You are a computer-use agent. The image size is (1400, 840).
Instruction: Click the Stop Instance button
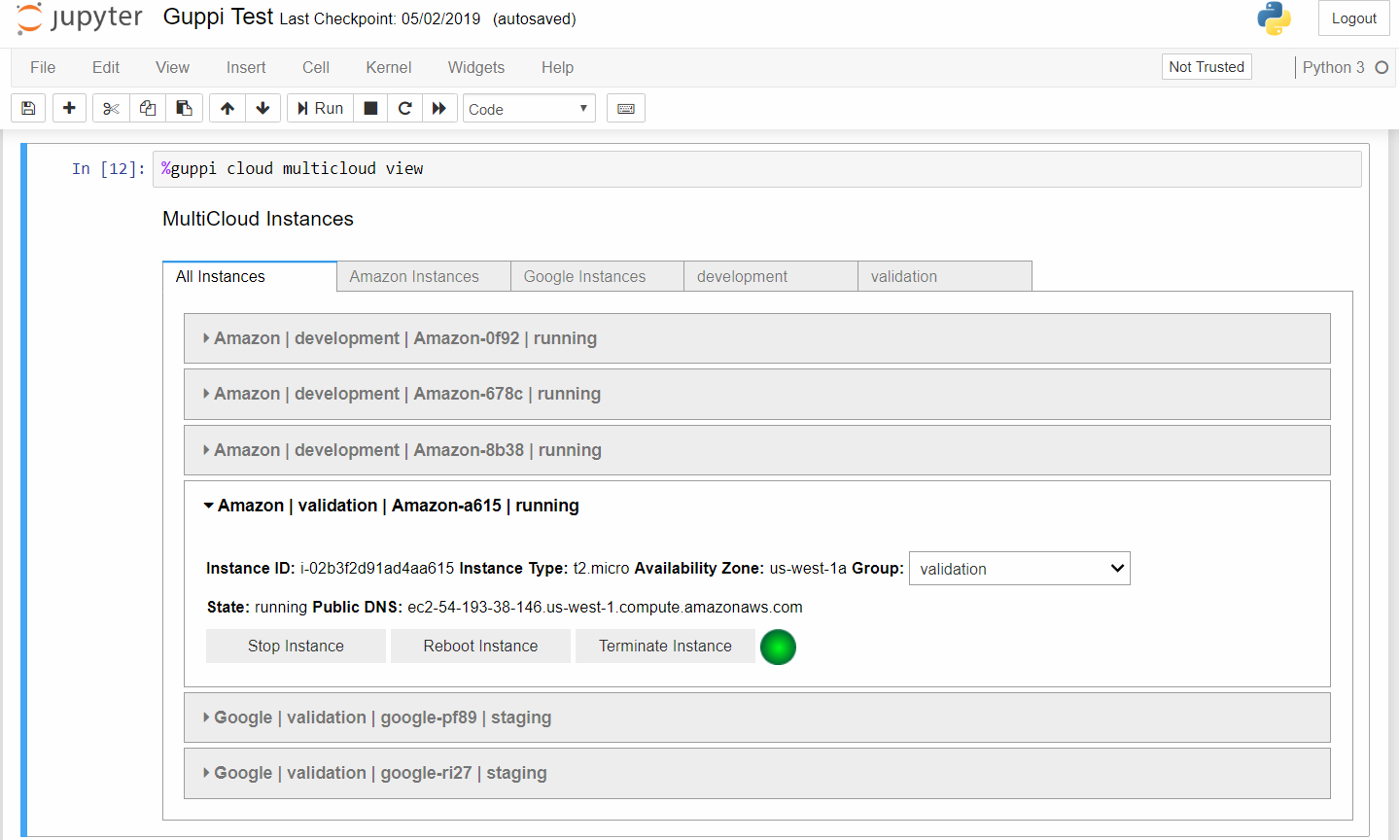click(296, 646)
